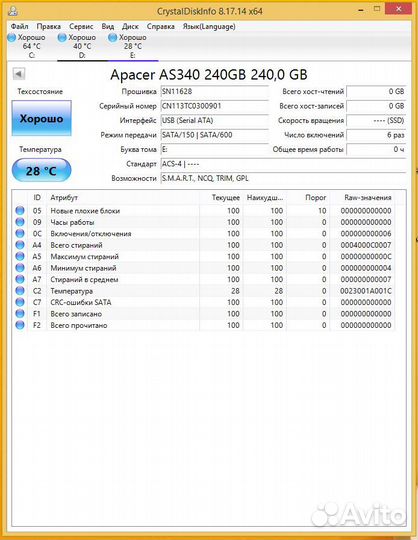Click status orb for A5 Максимум стираний
Image resolution: width=418 pixels, height=540 pixels.
click(20, 257)
